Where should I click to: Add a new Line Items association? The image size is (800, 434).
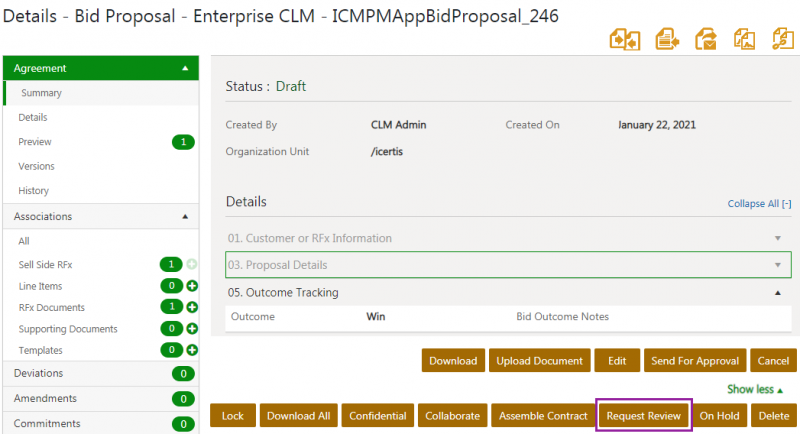192,286
